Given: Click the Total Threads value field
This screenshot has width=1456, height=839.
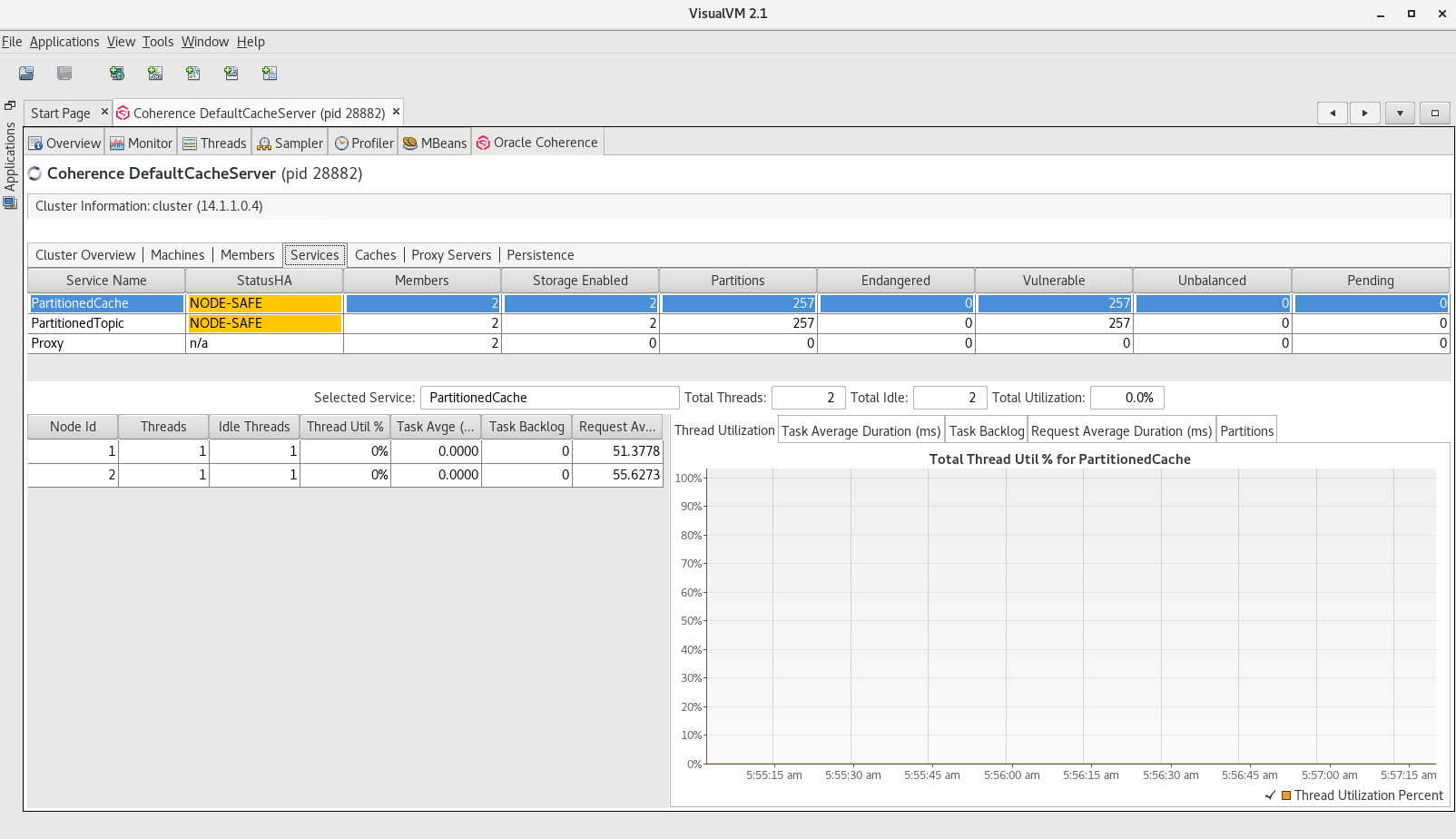Looking at the screenshot, I should (808, 398).
